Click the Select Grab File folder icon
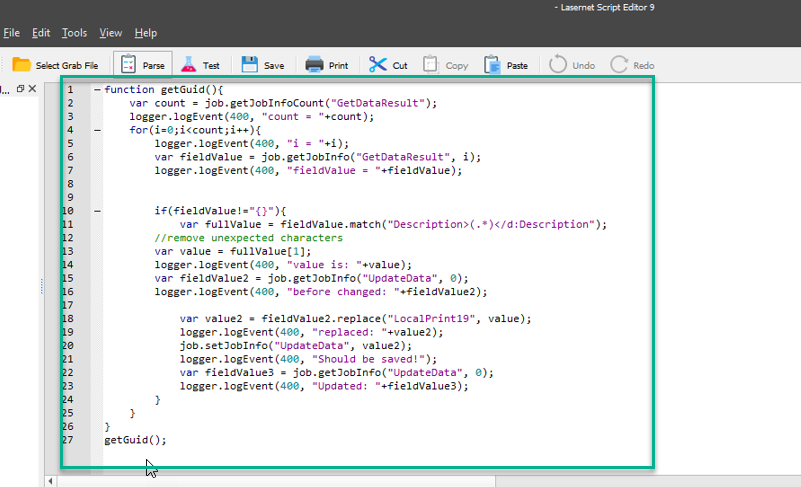Image resolution: width=801 pixels, height=487 pixels. pyautogui.click(x=21, y=65)
